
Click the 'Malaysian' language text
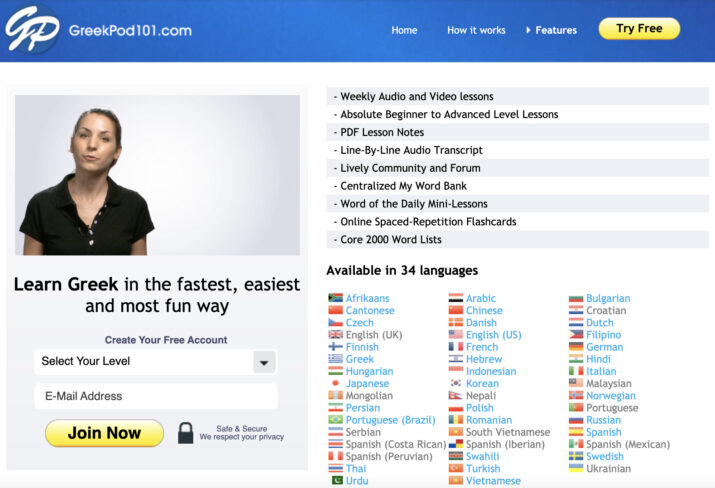click(x=609, y=383)
